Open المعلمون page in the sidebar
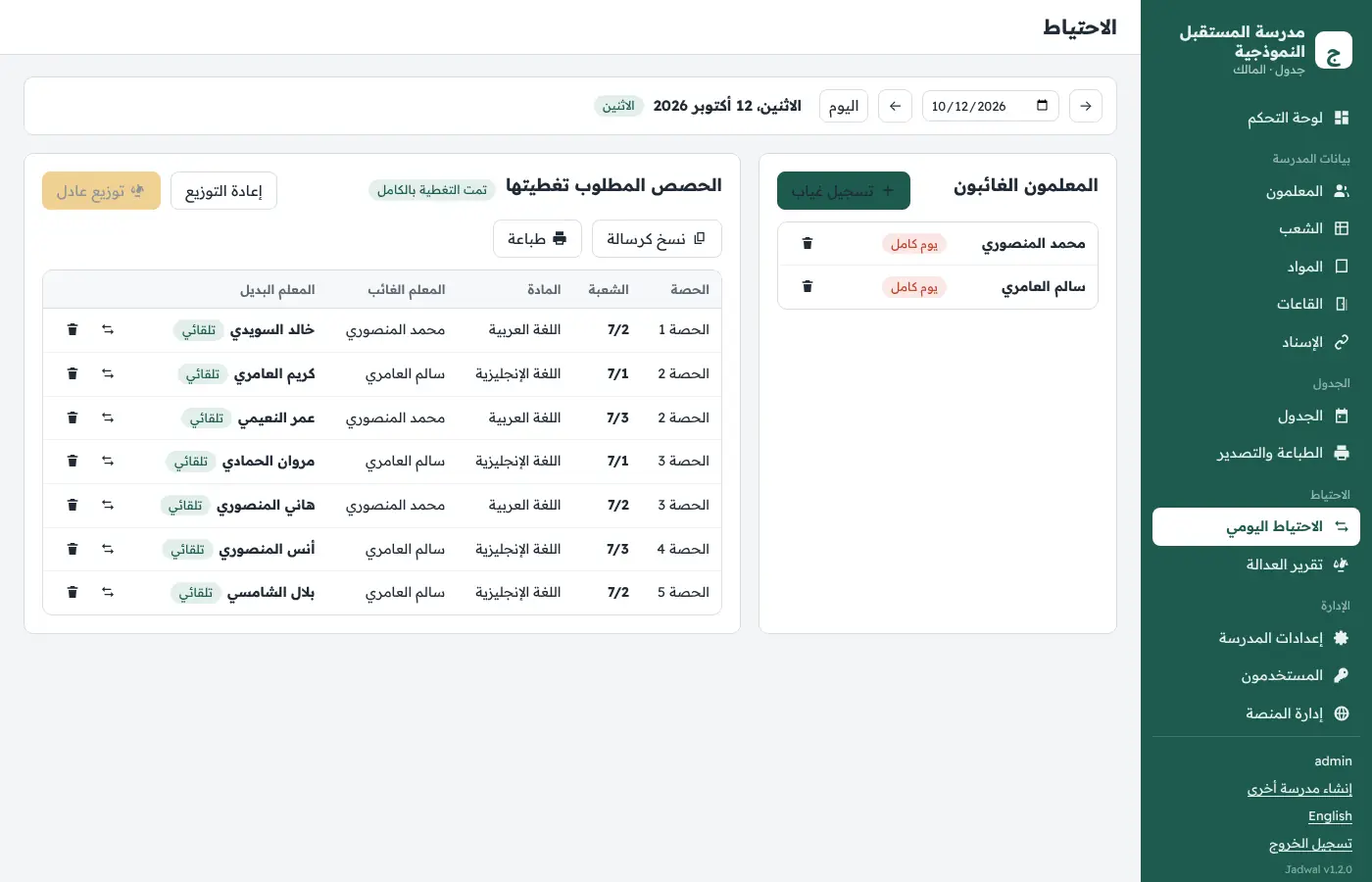The width and height of the screenshot is (1372, 882). tap(1256, 191)
